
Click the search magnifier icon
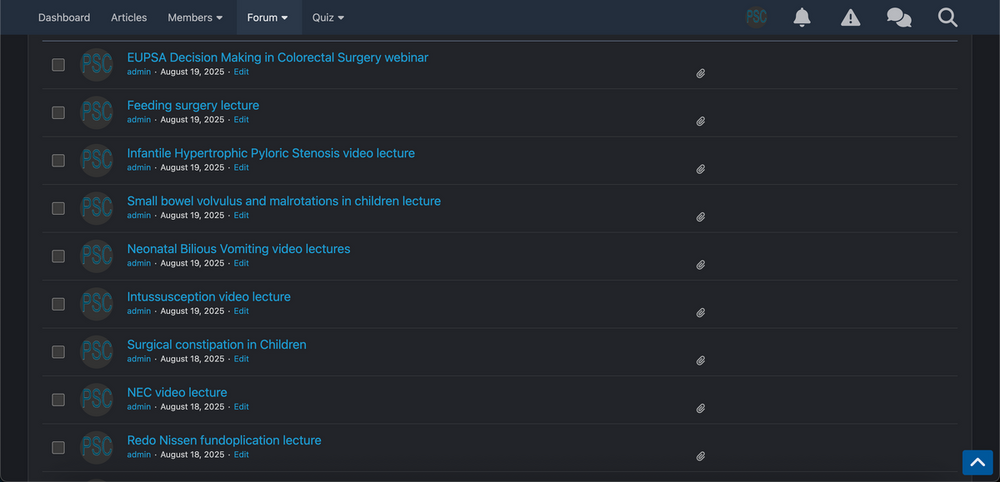click(948, 17)
